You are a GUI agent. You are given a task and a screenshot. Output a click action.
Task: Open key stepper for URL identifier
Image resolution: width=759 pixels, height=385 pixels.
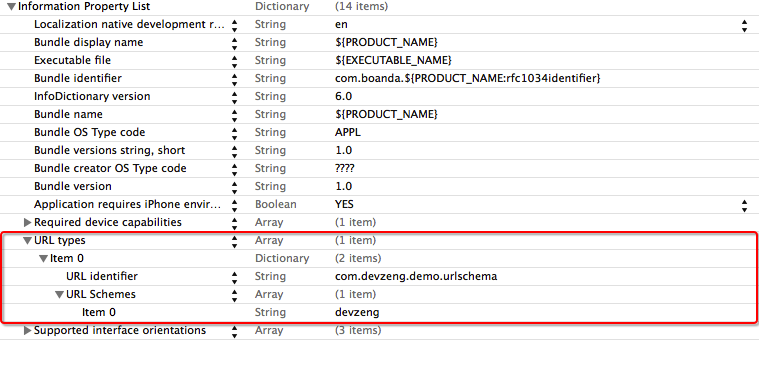[234, 277]
